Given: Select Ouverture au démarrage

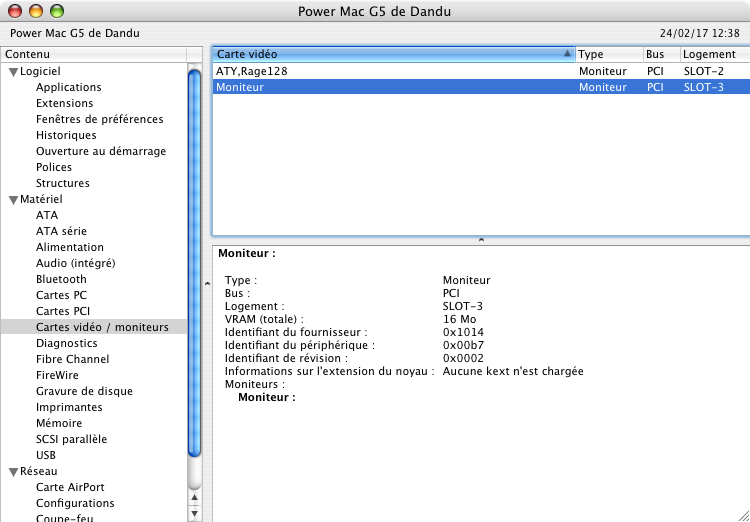Looking at the screenshot, I should tap(101, 151).
